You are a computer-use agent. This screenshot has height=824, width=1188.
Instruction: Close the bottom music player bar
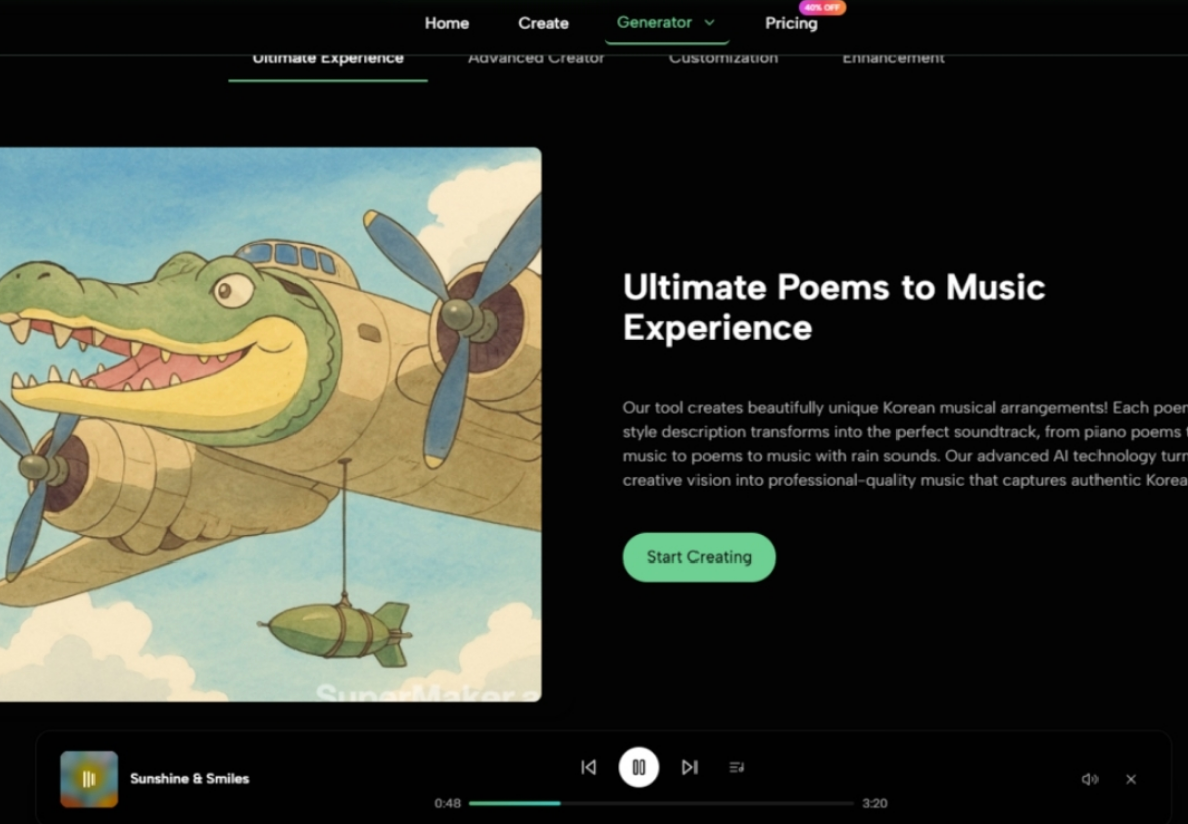1131,779
